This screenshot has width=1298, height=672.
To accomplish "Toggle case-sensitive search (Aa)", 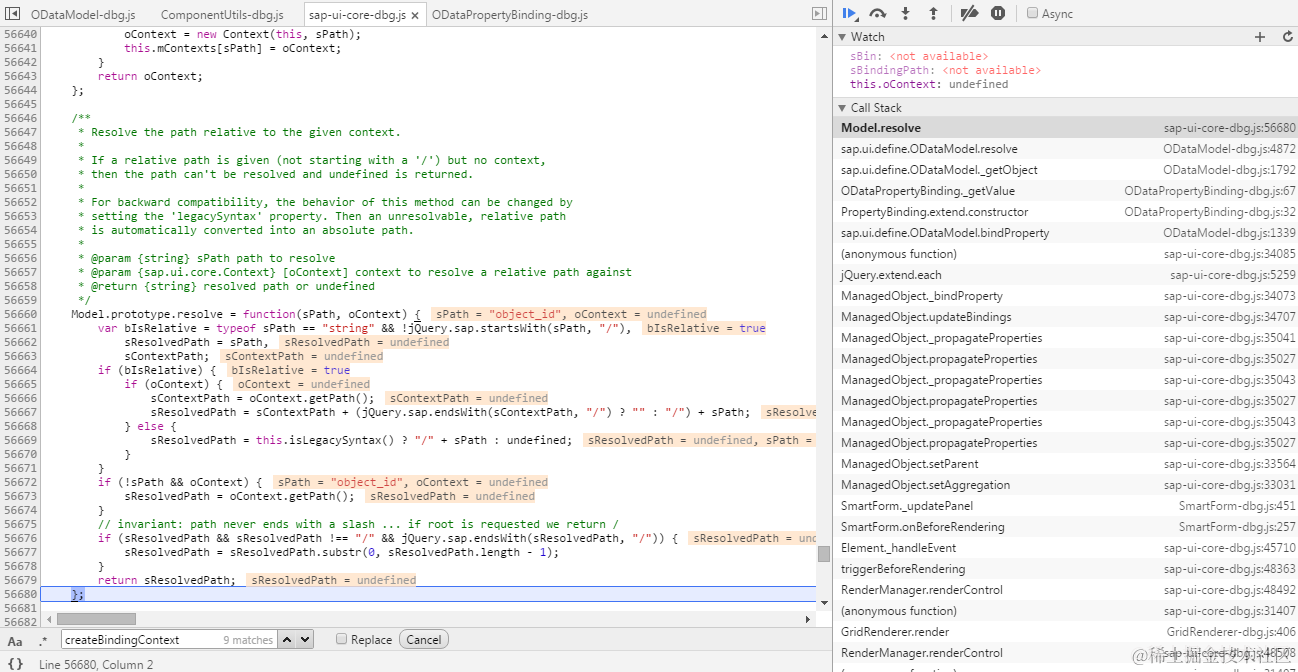I will click(15, 640).
